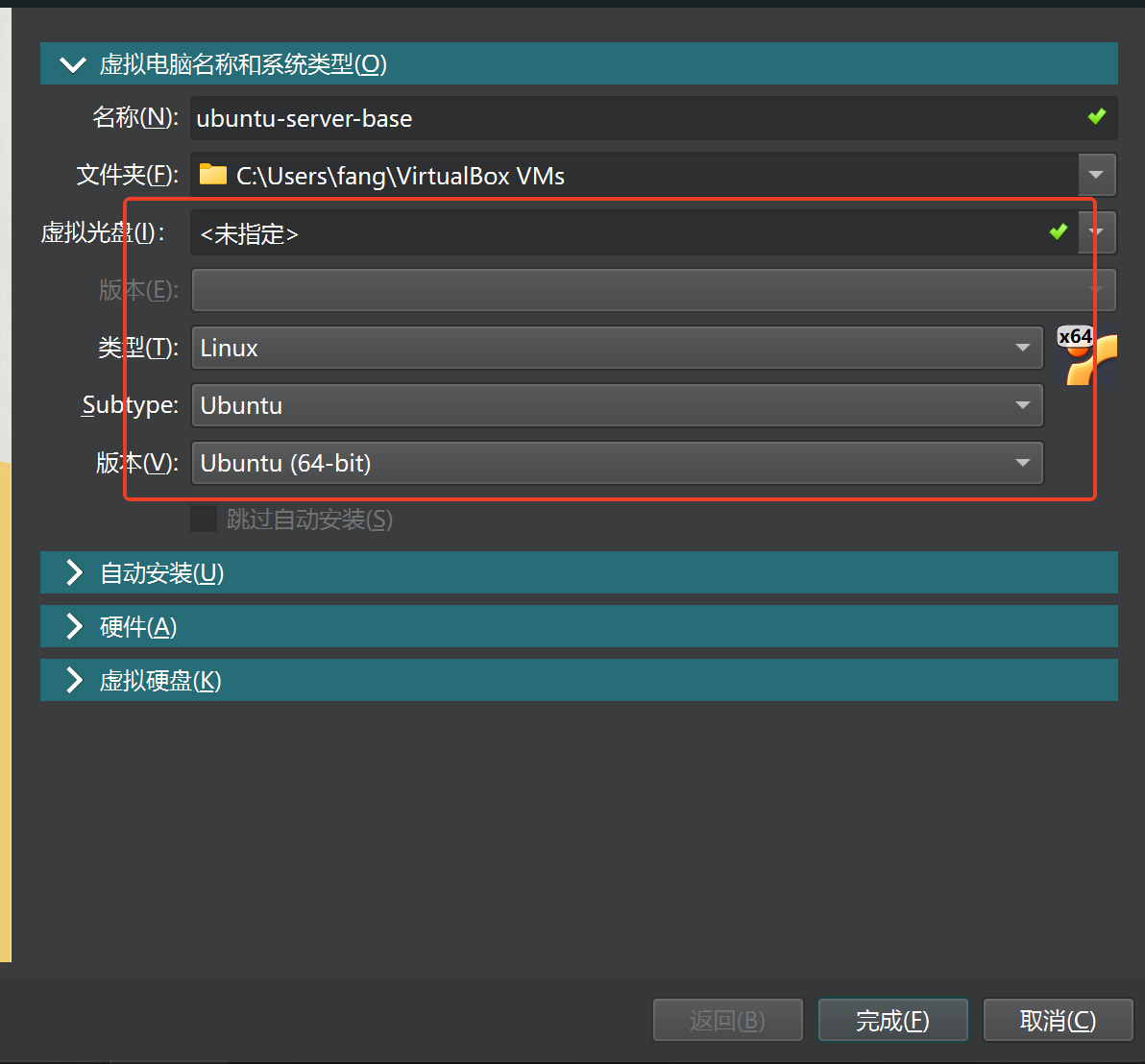Toggle the 跳过自动安装 checkbox
Image resolution: width=1145 pixels, height=1064 pixels.
(x=204, y=519)
